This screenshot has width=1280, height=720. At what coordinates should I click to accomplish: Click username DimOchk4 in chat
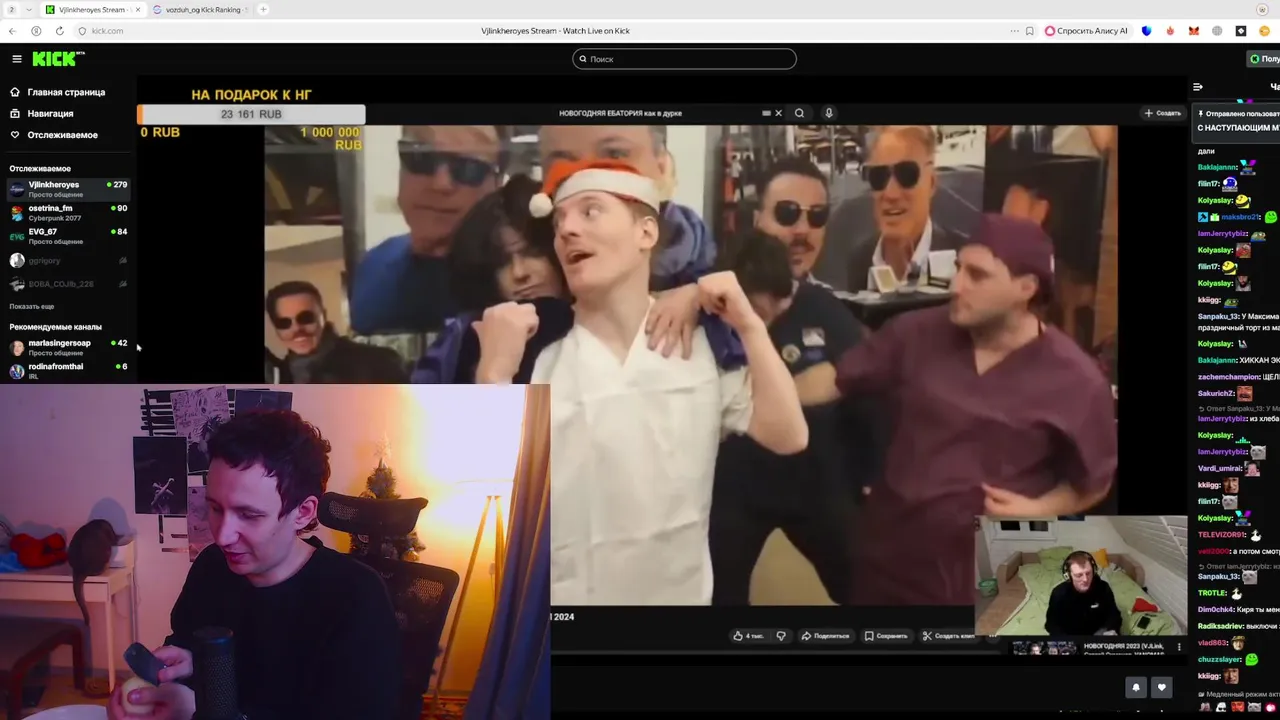pyautogui.click(x=1216, y=609)
